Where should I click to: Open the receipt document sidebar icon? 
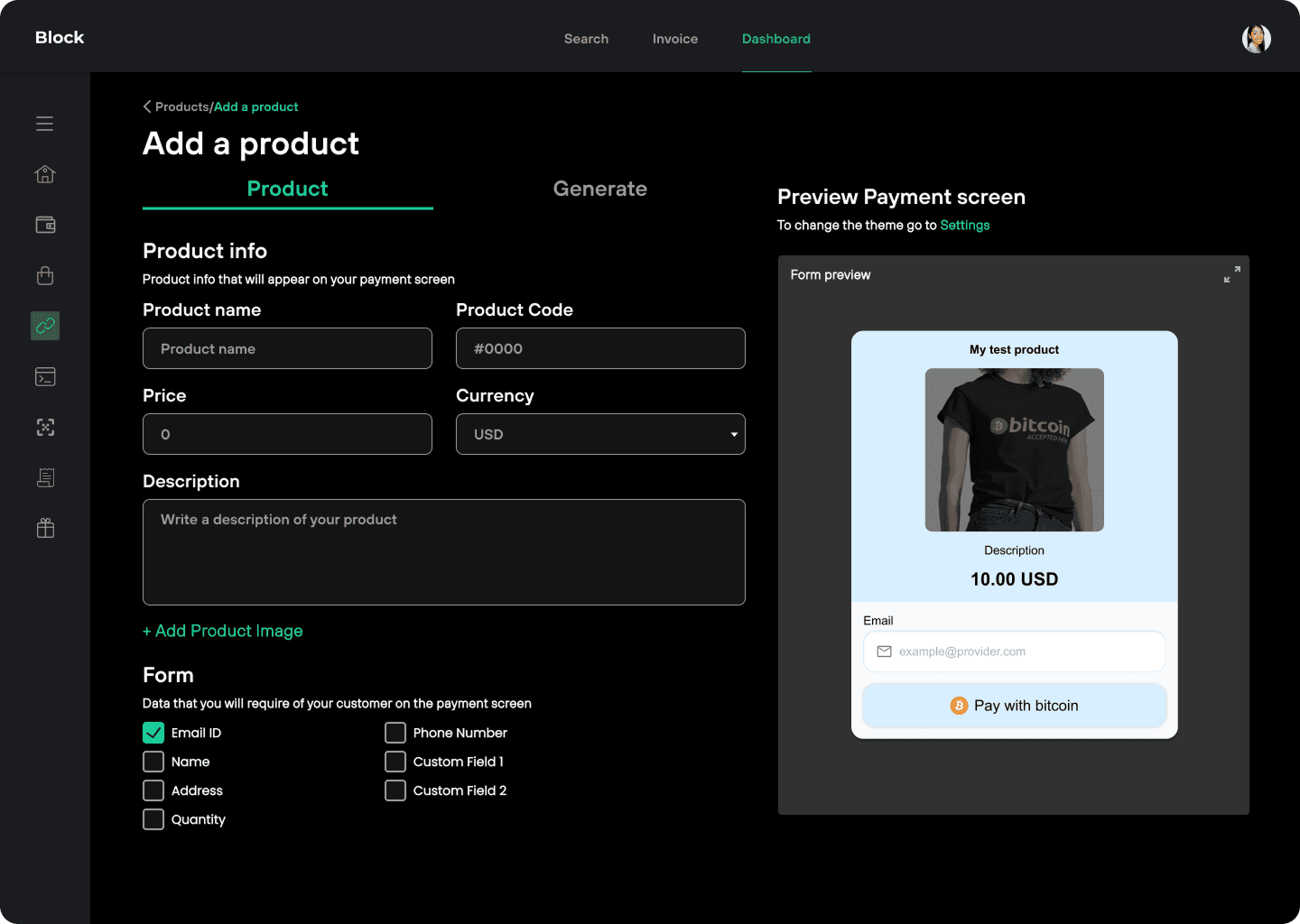point(45,477)
